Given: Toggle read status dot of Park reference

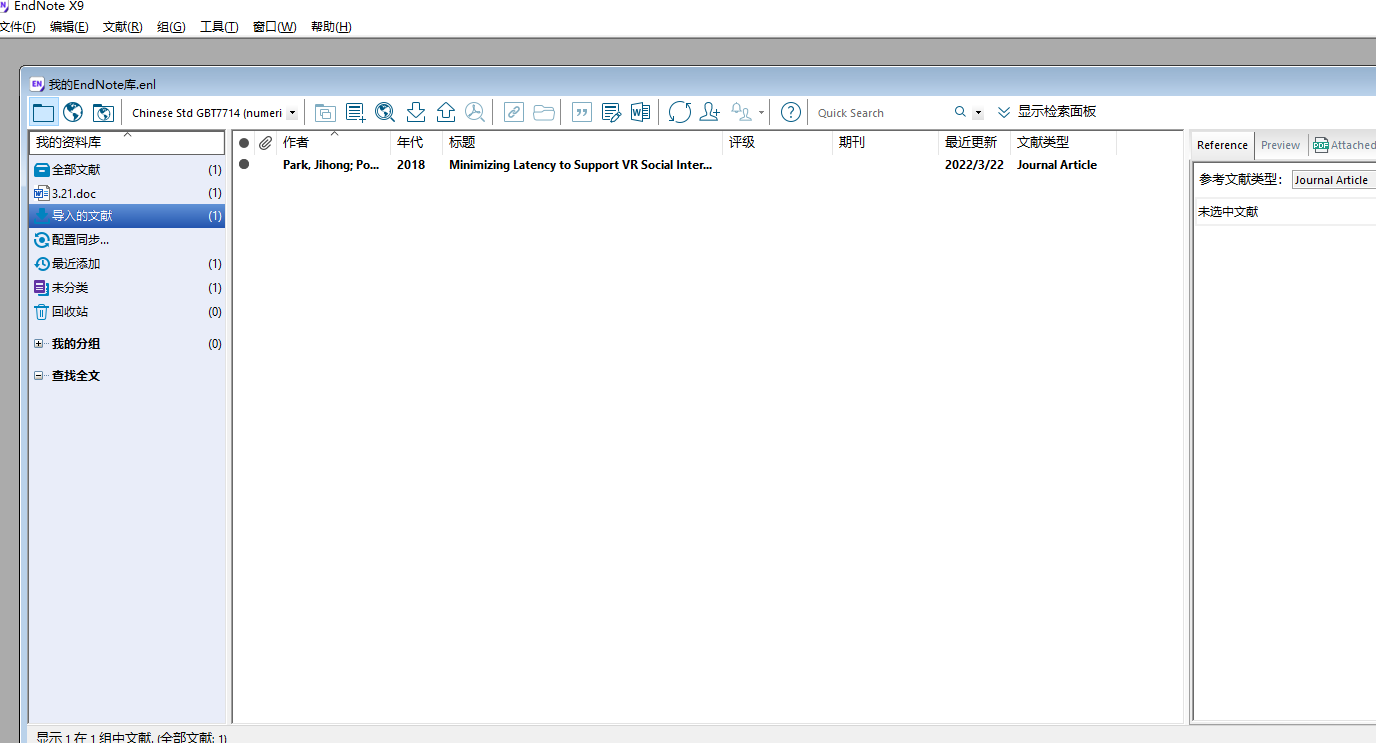Looking at the screenshot, I should [x=244, y=165].
